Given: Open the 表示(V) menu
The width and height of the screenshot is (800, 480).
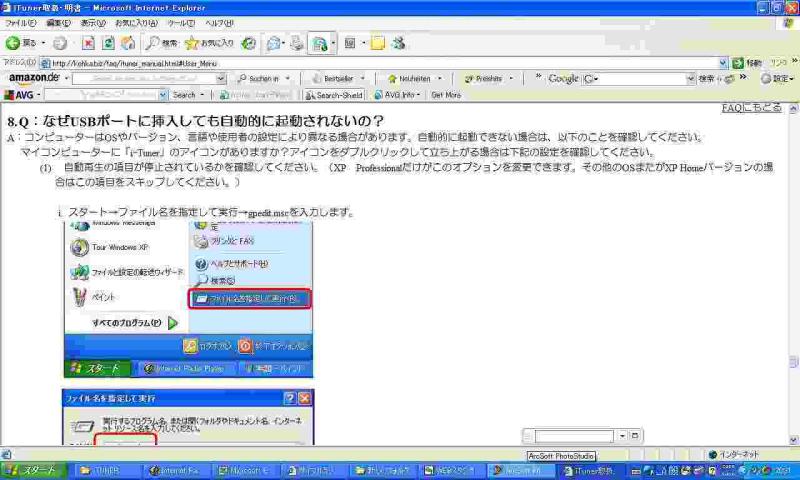Looking at the screenshot, I should click(x=93, y=23).
